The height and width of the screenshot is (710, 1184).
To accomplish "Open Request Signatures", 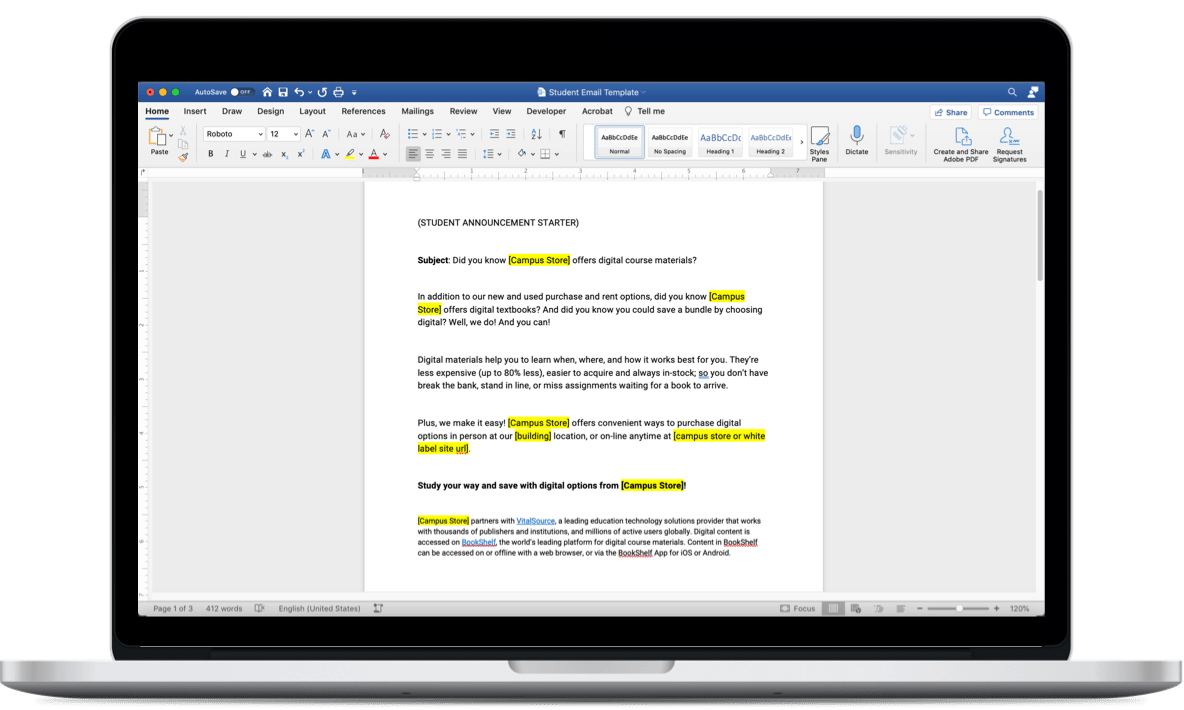I will [x=1010, y=144].
